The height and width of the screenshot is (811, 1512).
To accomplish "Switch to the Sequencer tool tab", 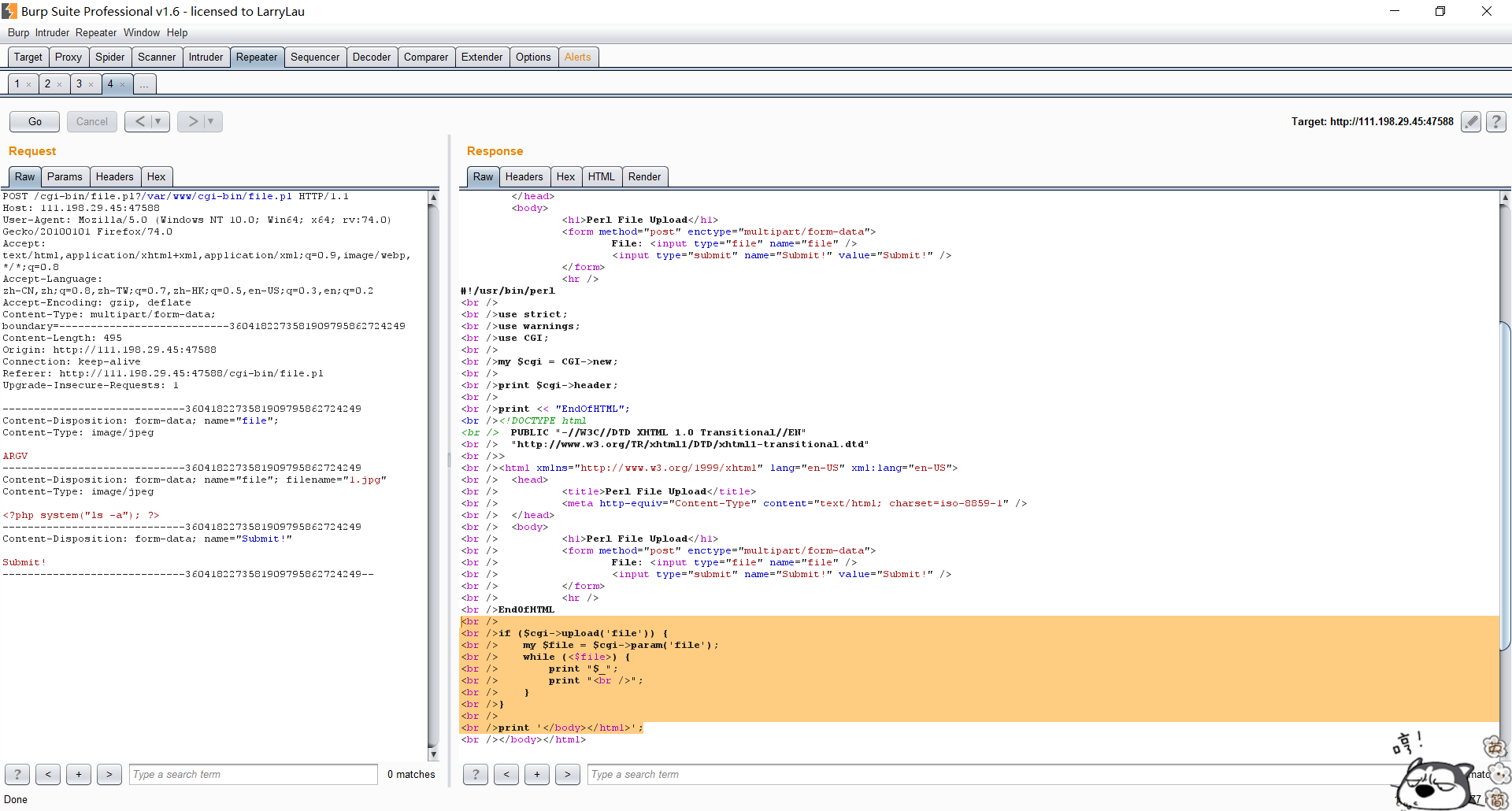I will [315, 57].
